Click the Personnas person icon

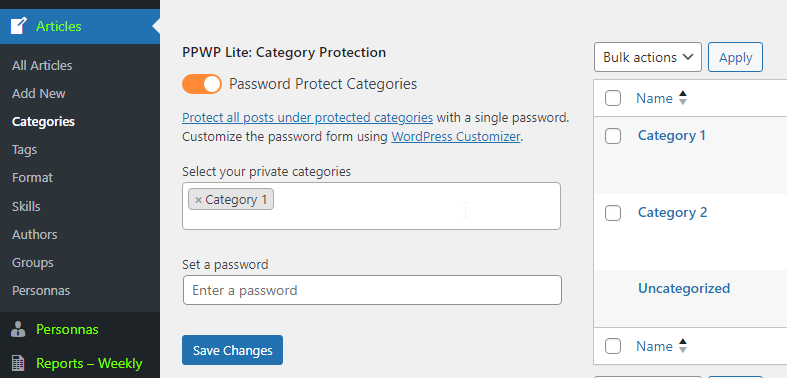(x=18, y=329)
